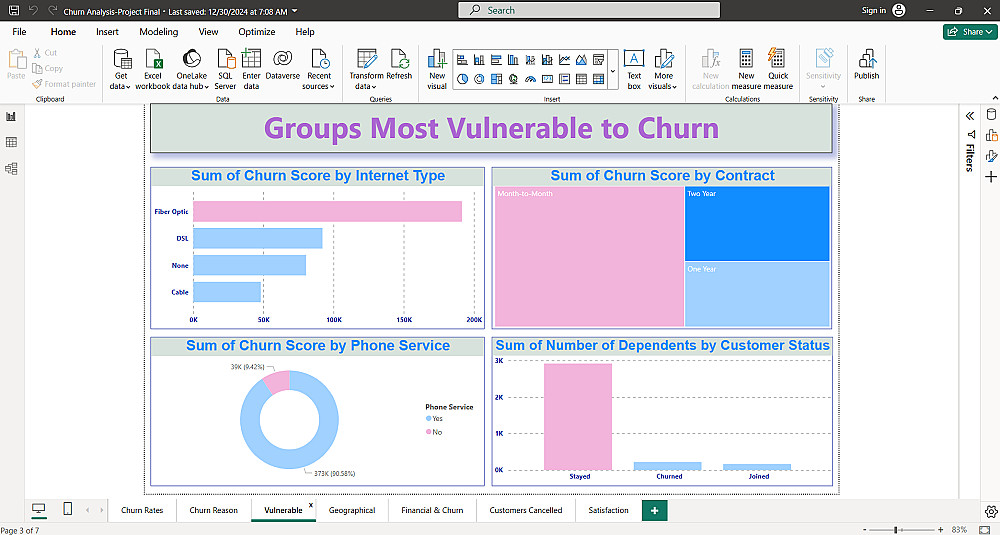Image resolution: width=1000 pixels, height=535 pixels.
Task: Add a new report page
Action: 654,510
